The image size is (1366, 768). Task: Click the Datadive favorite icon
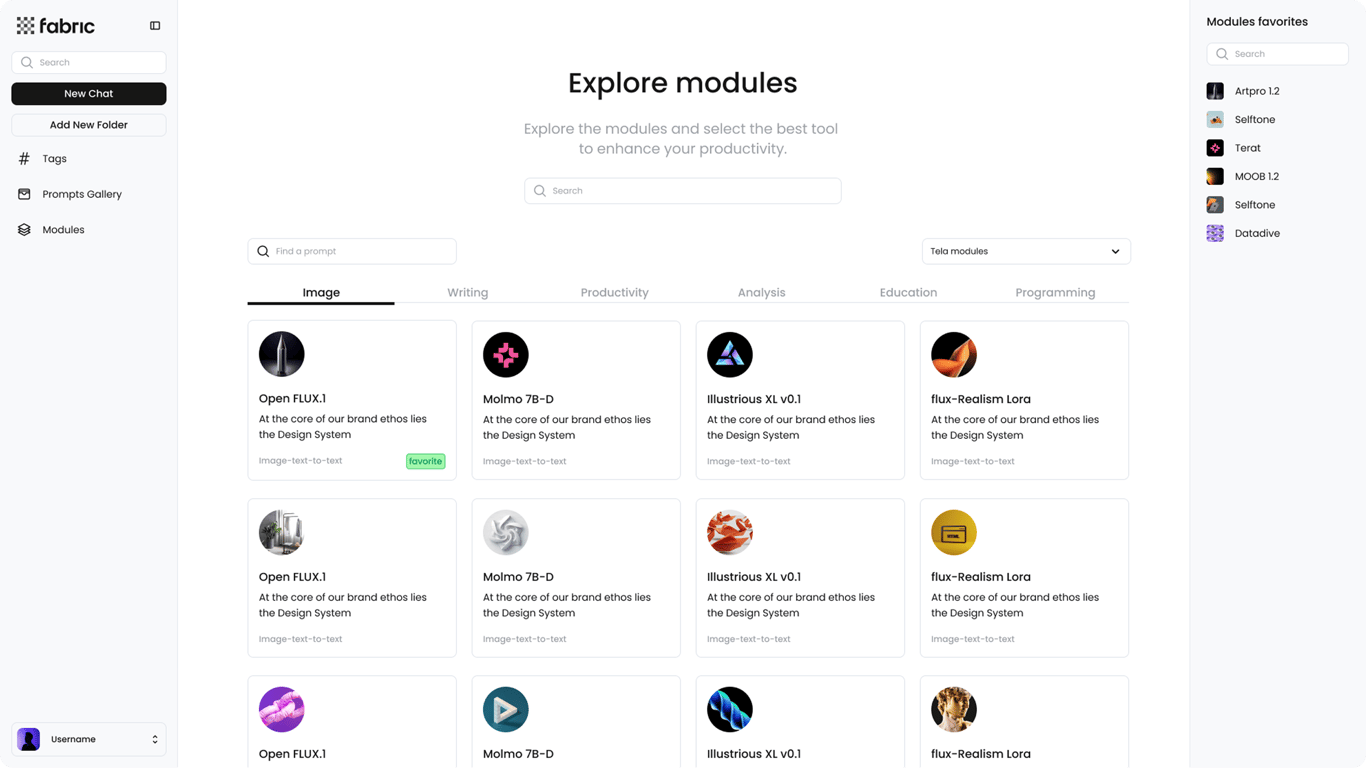pos(1215,234)
